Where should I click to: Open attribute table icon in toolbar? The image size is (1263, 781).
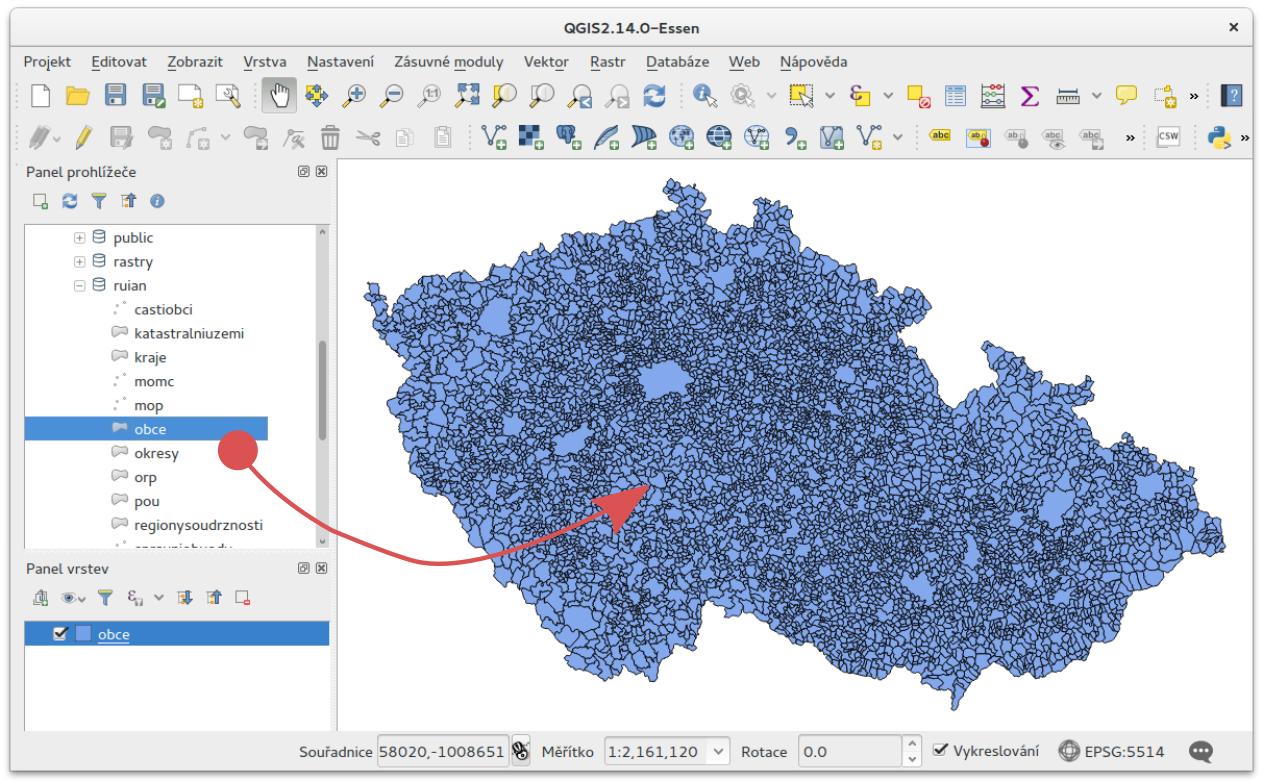coord(956,96)
